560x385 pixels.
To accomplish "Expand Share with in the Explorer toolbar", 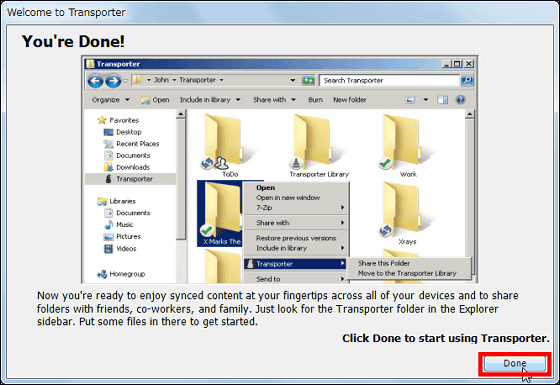I will click(x=274, y=100).
